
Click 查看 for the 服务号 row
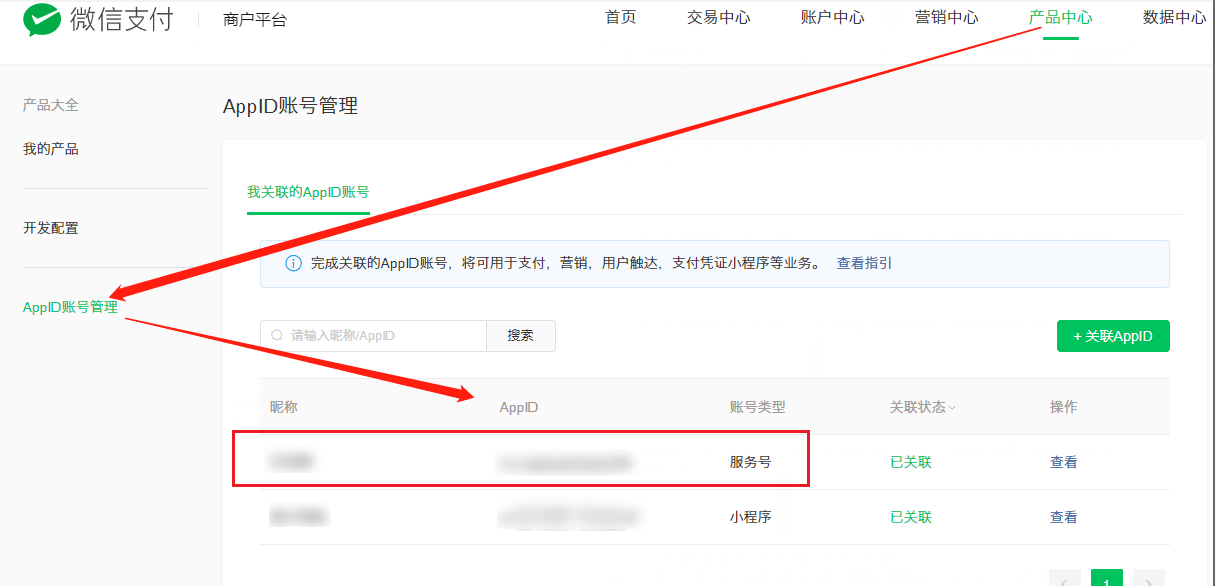click(1064, 463)
